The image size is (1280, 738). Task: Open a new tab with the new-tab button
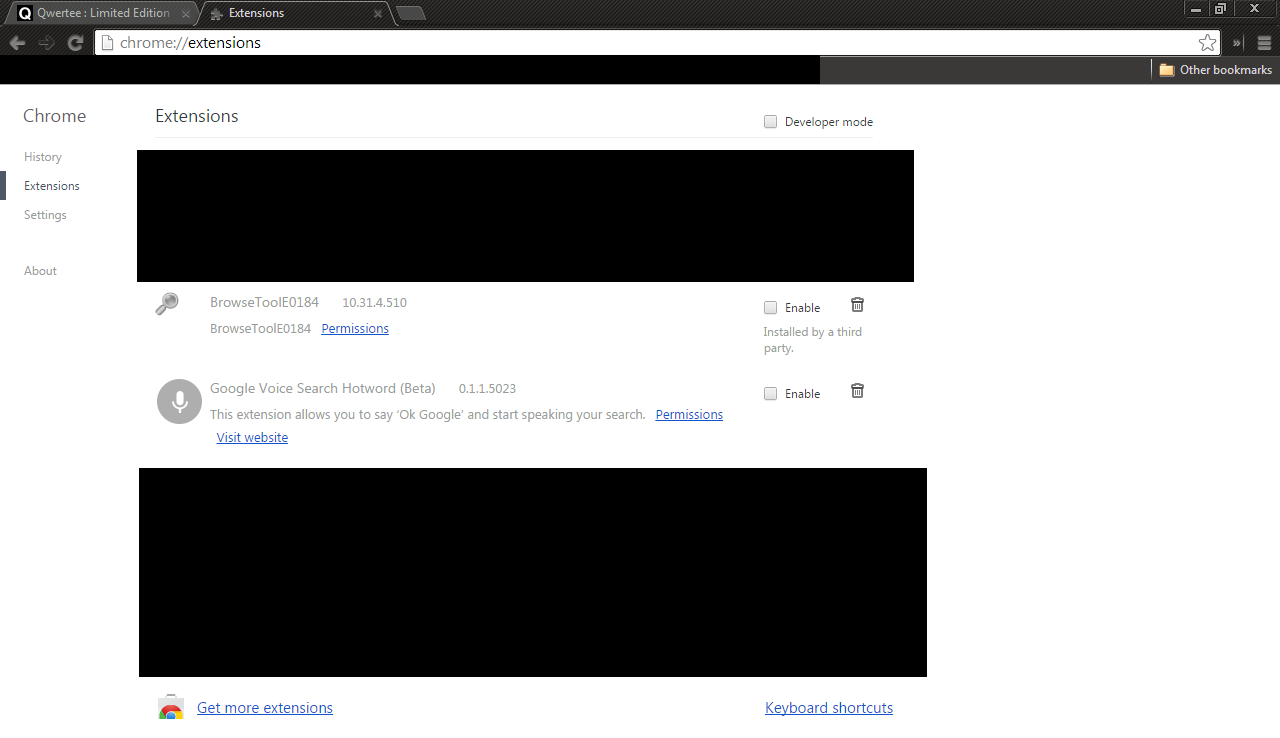[410, 13]
